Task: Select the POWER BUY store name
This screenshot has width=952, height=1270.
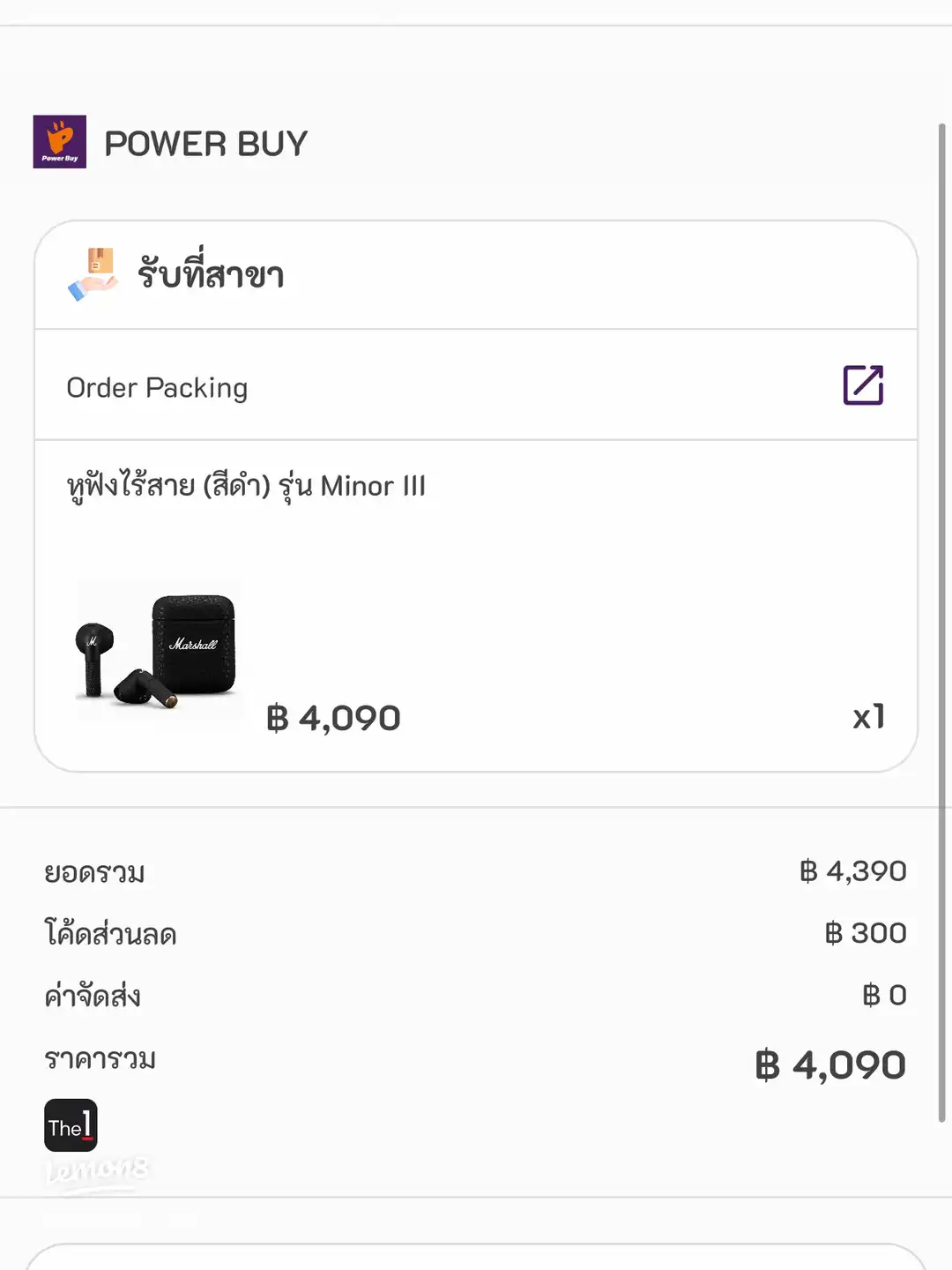Action: [206, 144]
